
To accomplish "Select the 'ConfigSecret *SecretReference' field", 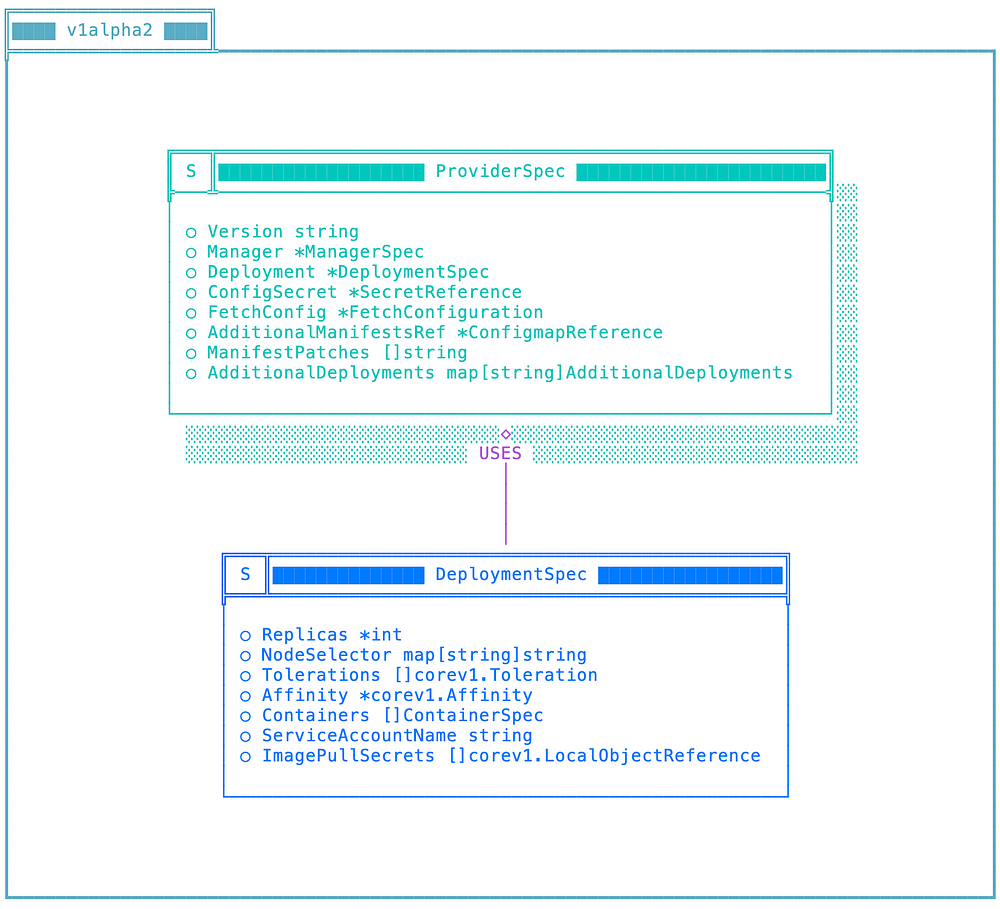I will click(x=364, y=292).
